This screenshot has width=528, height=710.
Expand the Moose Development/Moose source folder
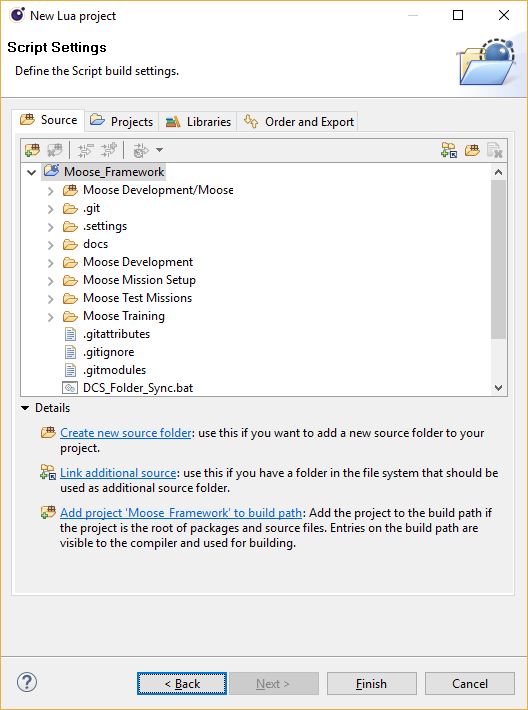pos(50,191)
